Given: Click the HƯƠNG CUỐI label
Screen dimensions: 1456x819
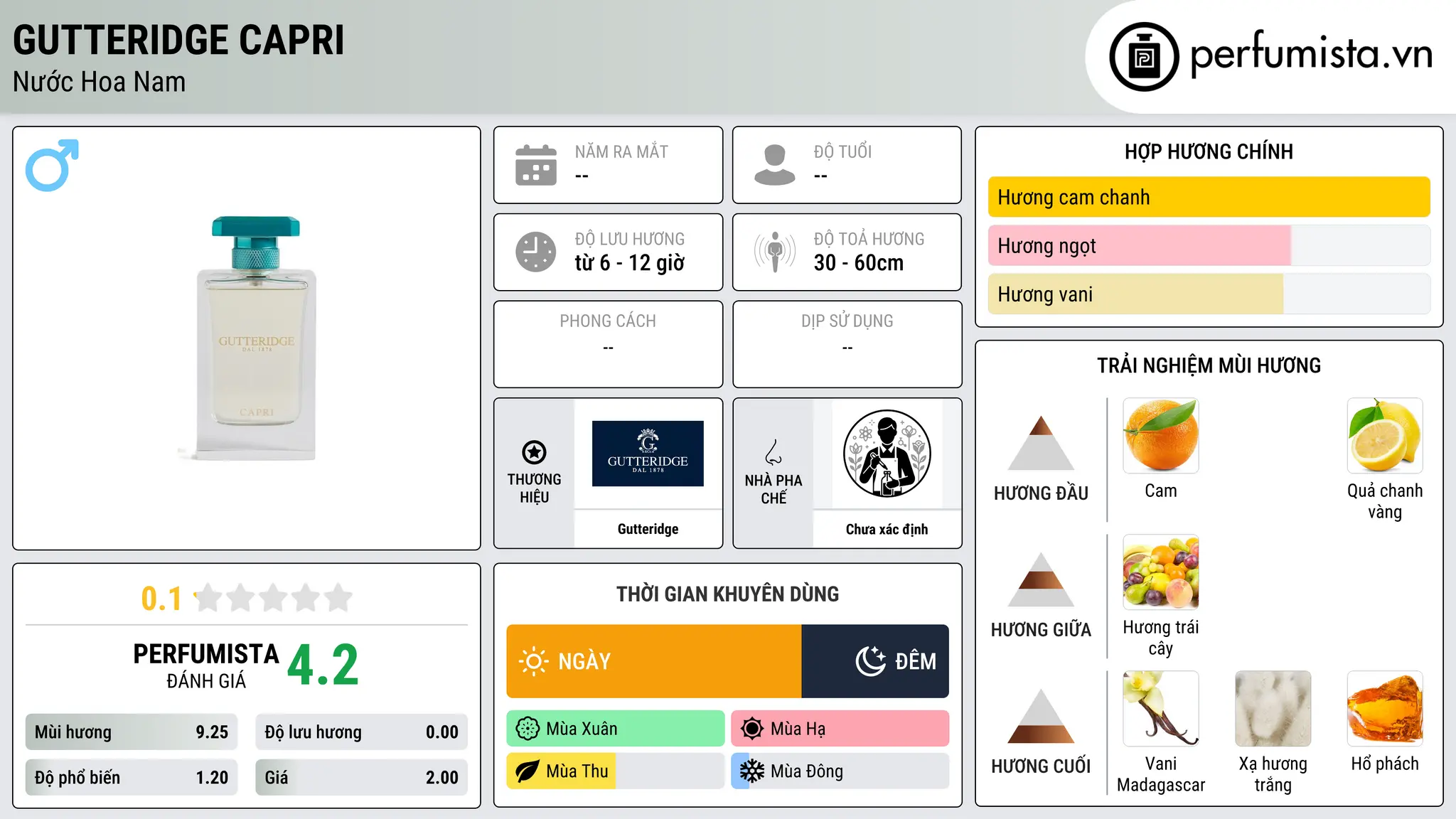Looking at the screenshot, I should (x=1041, y=766).
